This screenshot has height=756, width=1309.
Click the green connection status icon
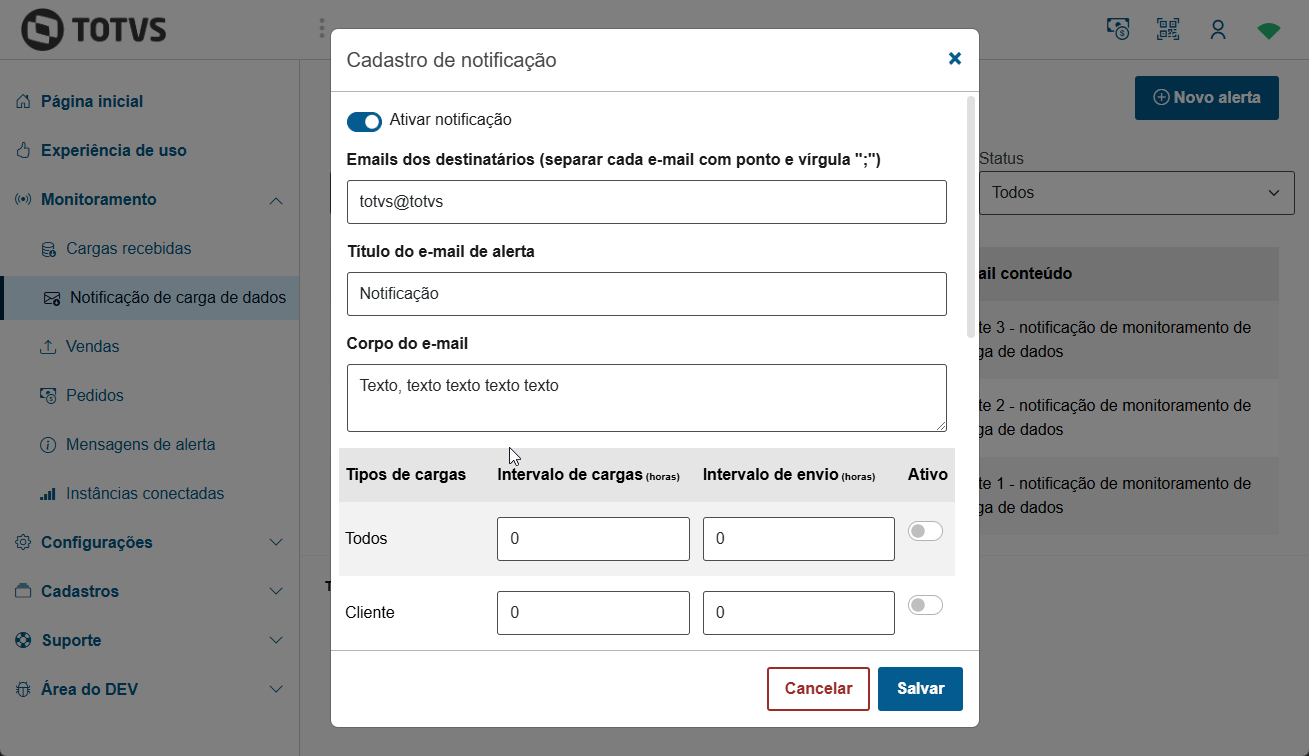(1268, 29)
